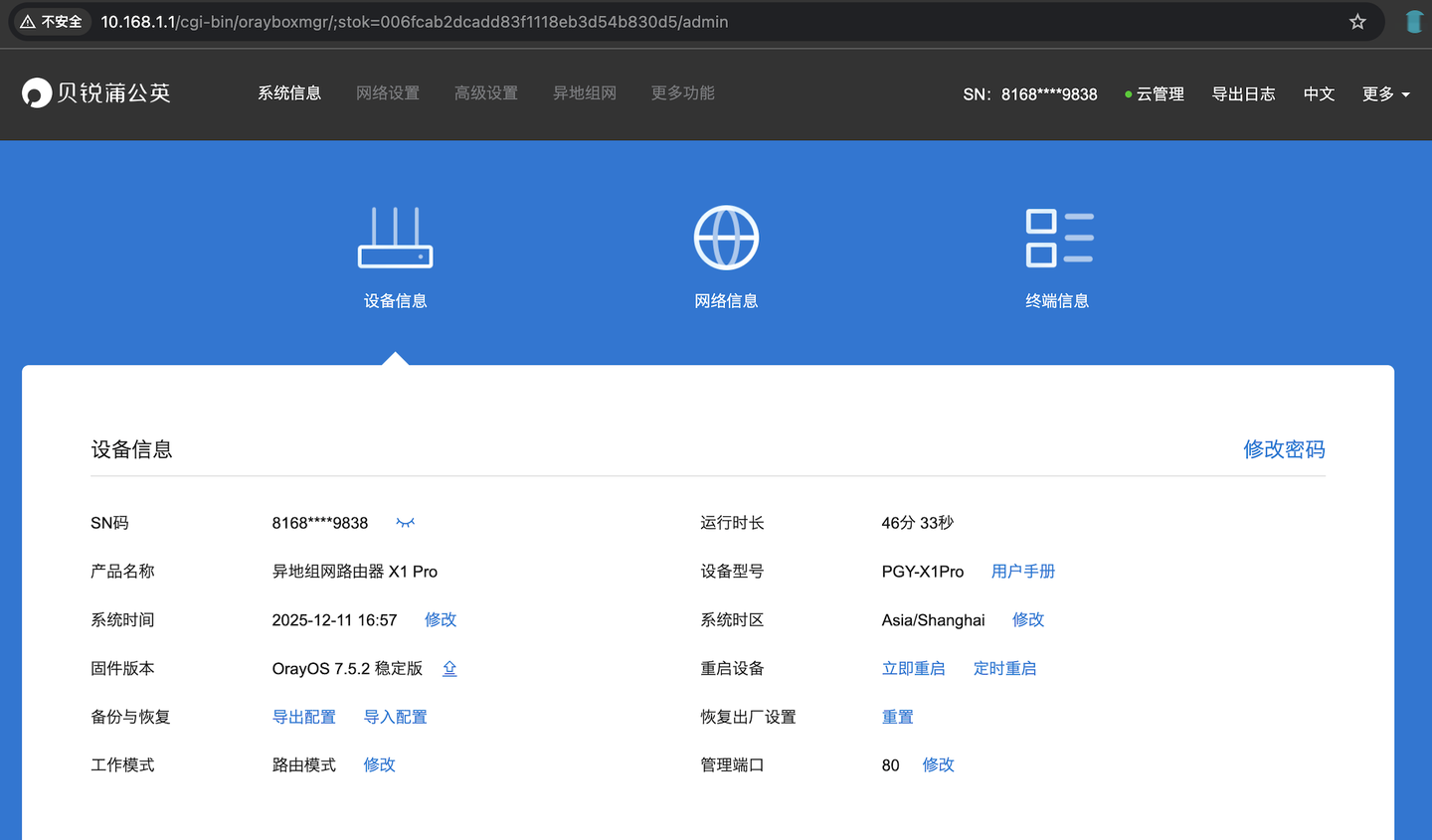Click the management port value 80
The image size is (1432, 840).
click(890, 765)
